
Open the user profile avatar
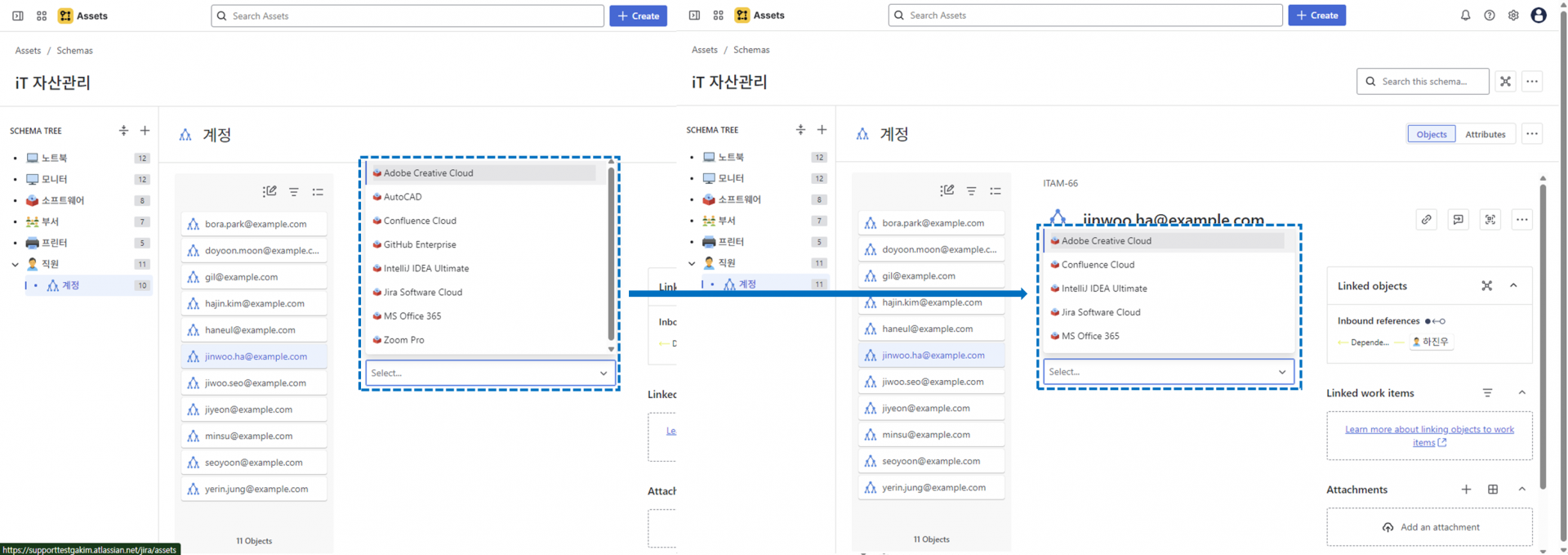pos(1539,16)
